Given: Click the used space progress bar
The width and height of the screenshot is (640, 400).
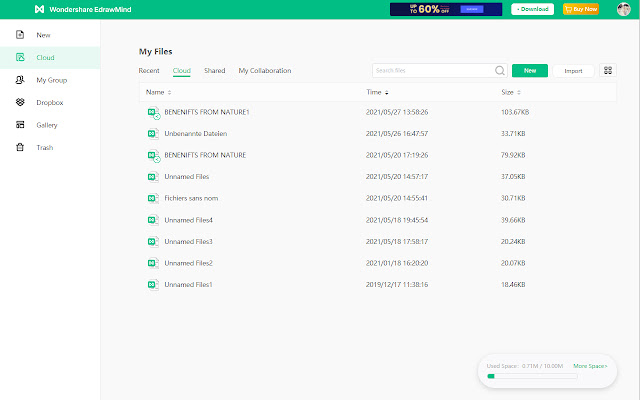Looking at the screenshot, I should point(546,376).
